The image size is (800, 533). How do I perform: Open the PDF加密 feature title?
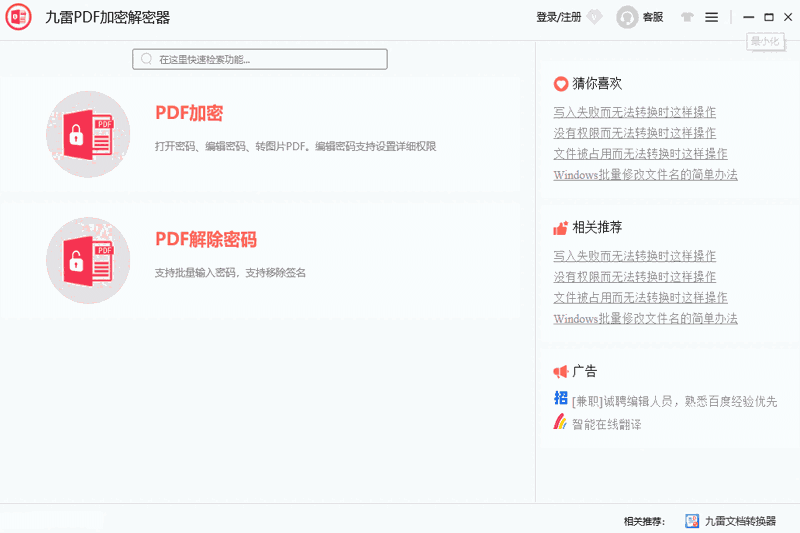tap(189, 113)
